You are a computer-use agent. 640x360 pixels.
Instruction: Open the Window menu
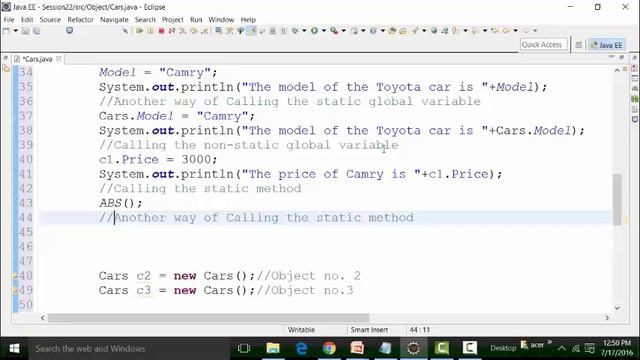pos(221,20)
